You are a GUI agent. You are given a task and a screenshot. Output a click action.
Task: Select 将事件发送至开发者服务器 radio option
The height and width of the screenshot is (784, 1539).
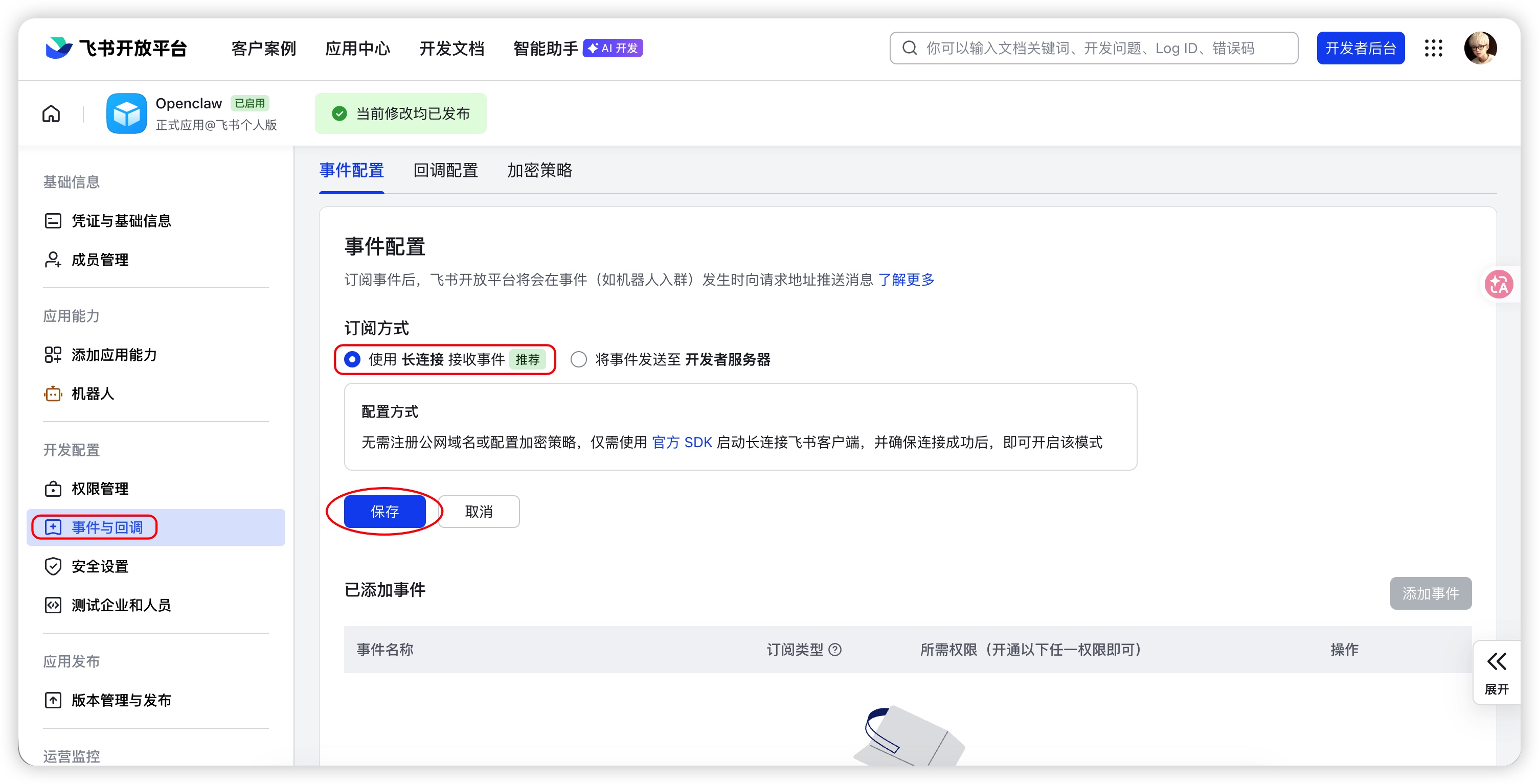coord(578,359)
